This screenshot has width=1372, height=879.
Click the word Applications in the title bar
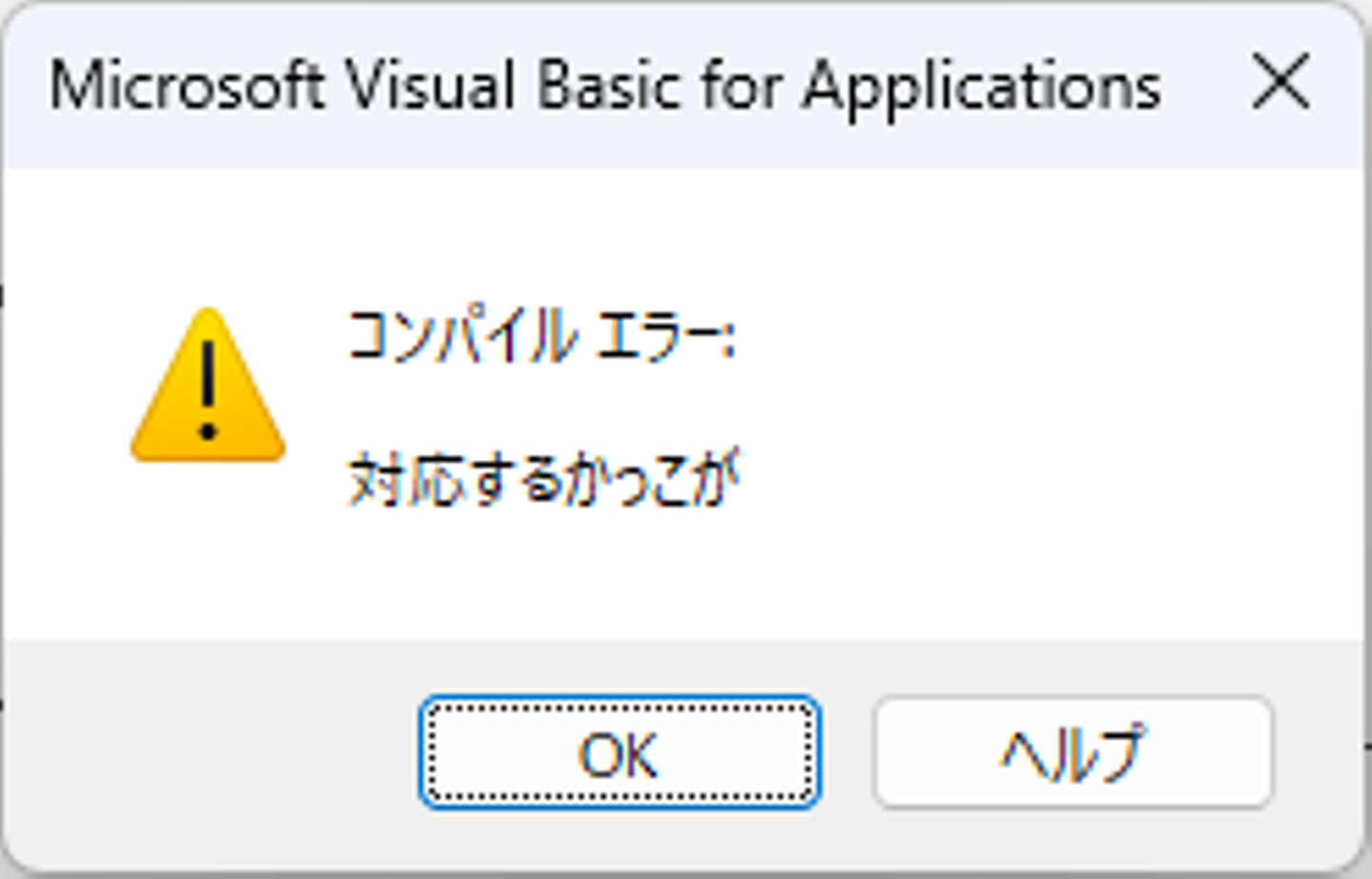(x=981, y=88)
